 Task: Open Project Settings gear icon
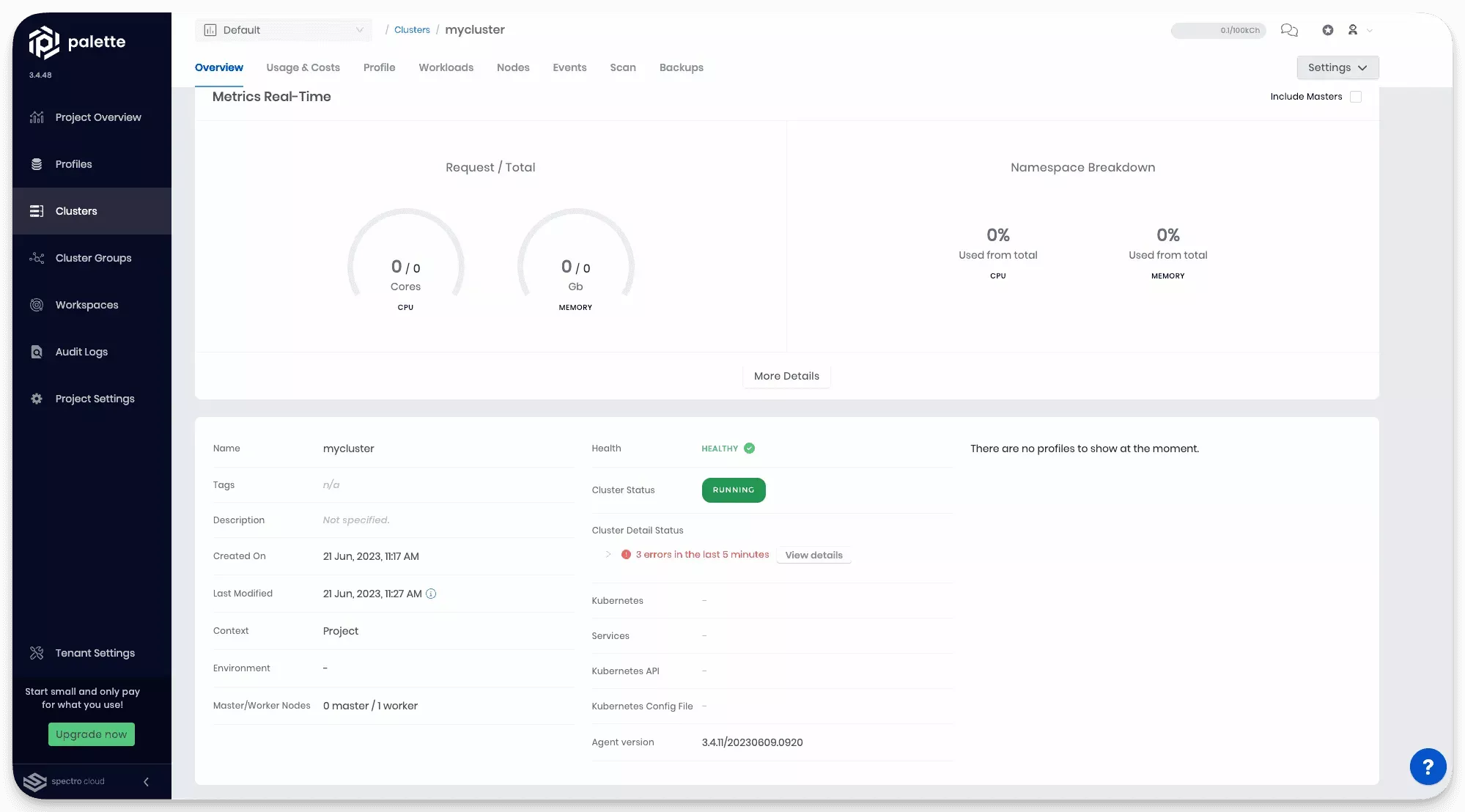coord(37,399)
